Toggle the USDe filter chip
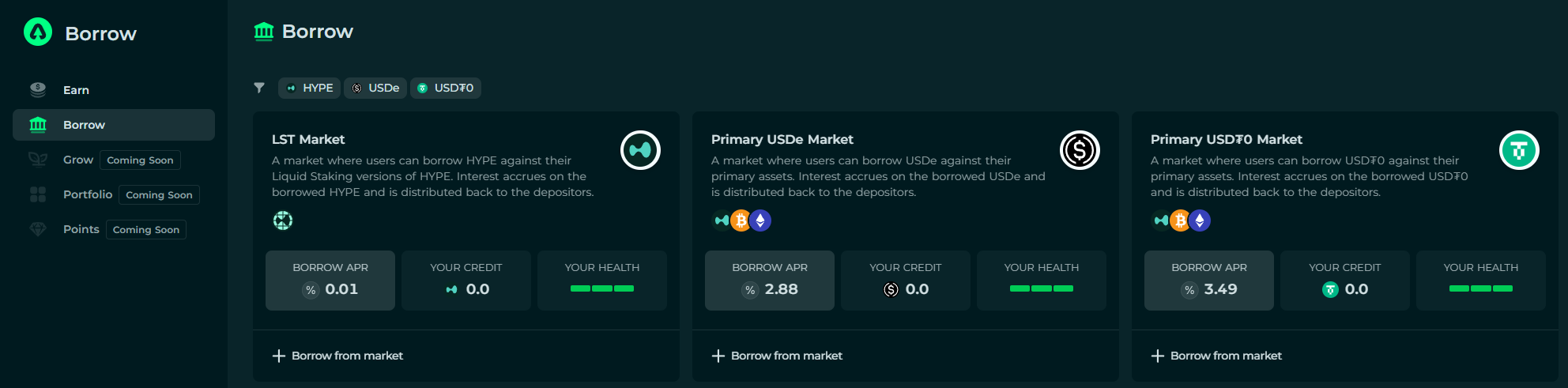The width and height of the screenshot is (1568, 388). coord(375,88)
